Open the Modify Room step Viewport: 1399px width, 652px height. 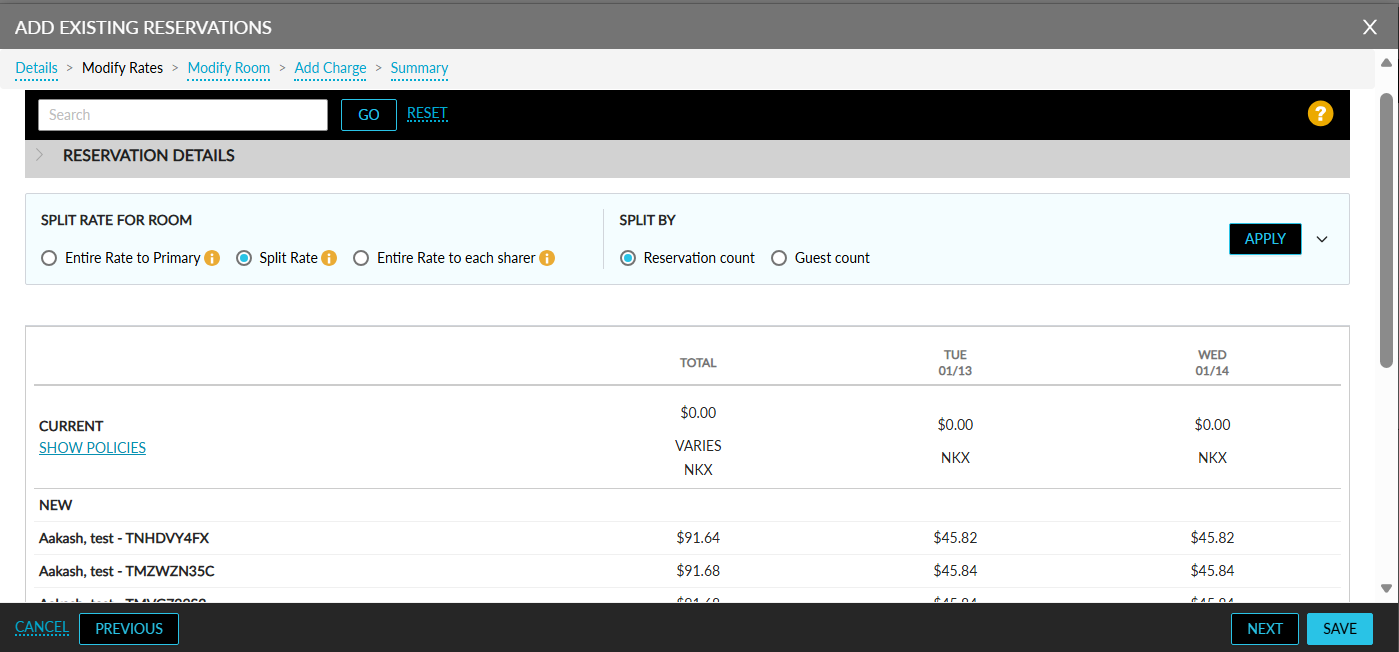point(229,68)
